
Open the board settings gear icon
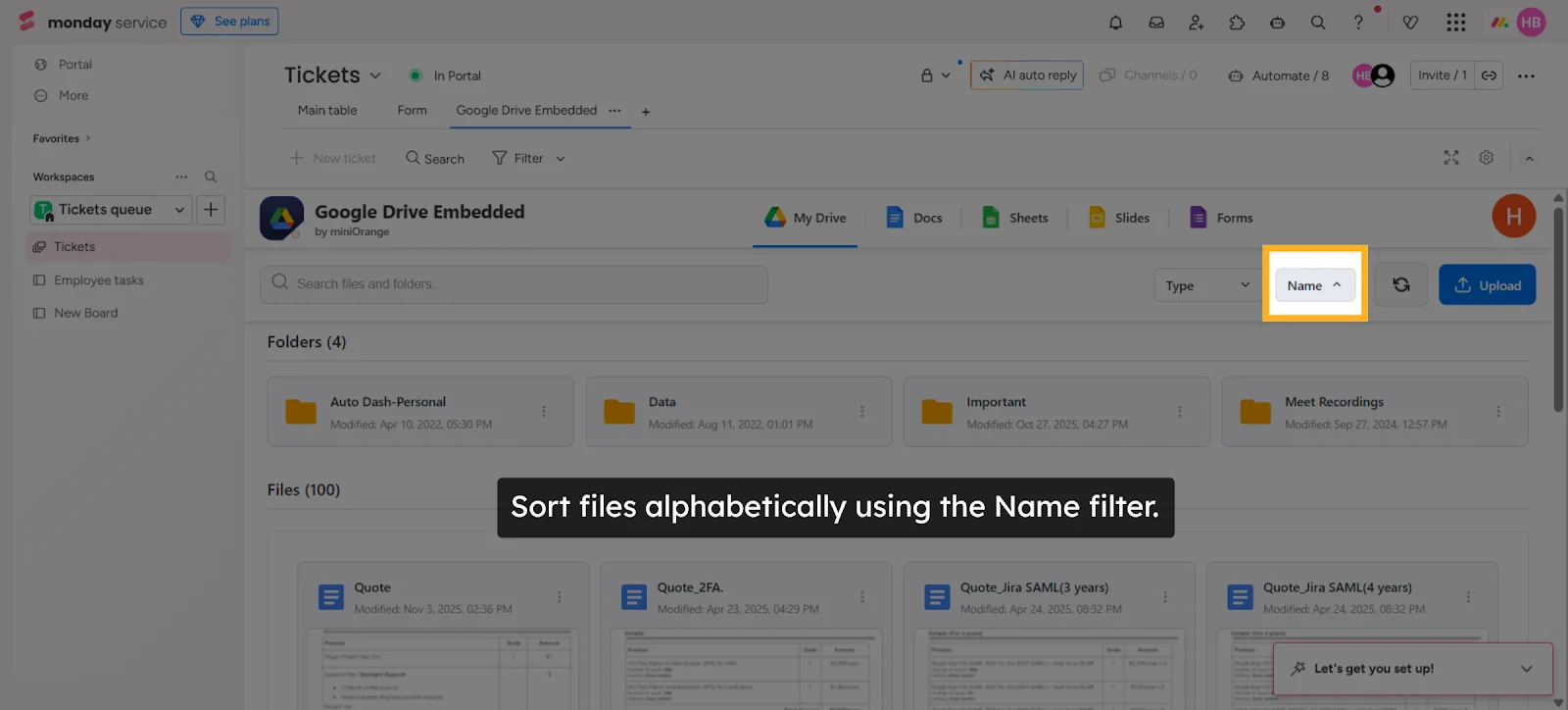point(1486,158)
